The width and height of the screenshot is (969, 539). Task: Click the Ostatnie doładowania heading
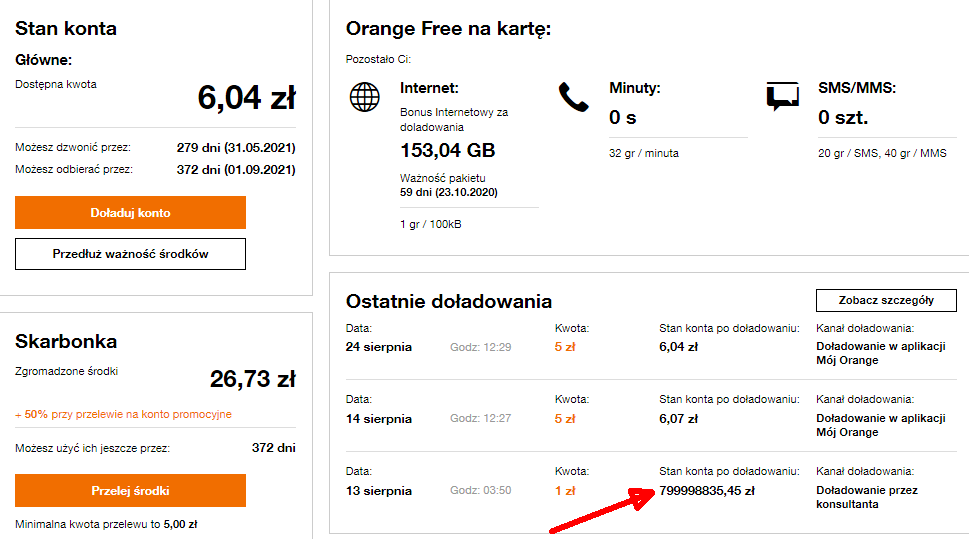click(449, 301)
